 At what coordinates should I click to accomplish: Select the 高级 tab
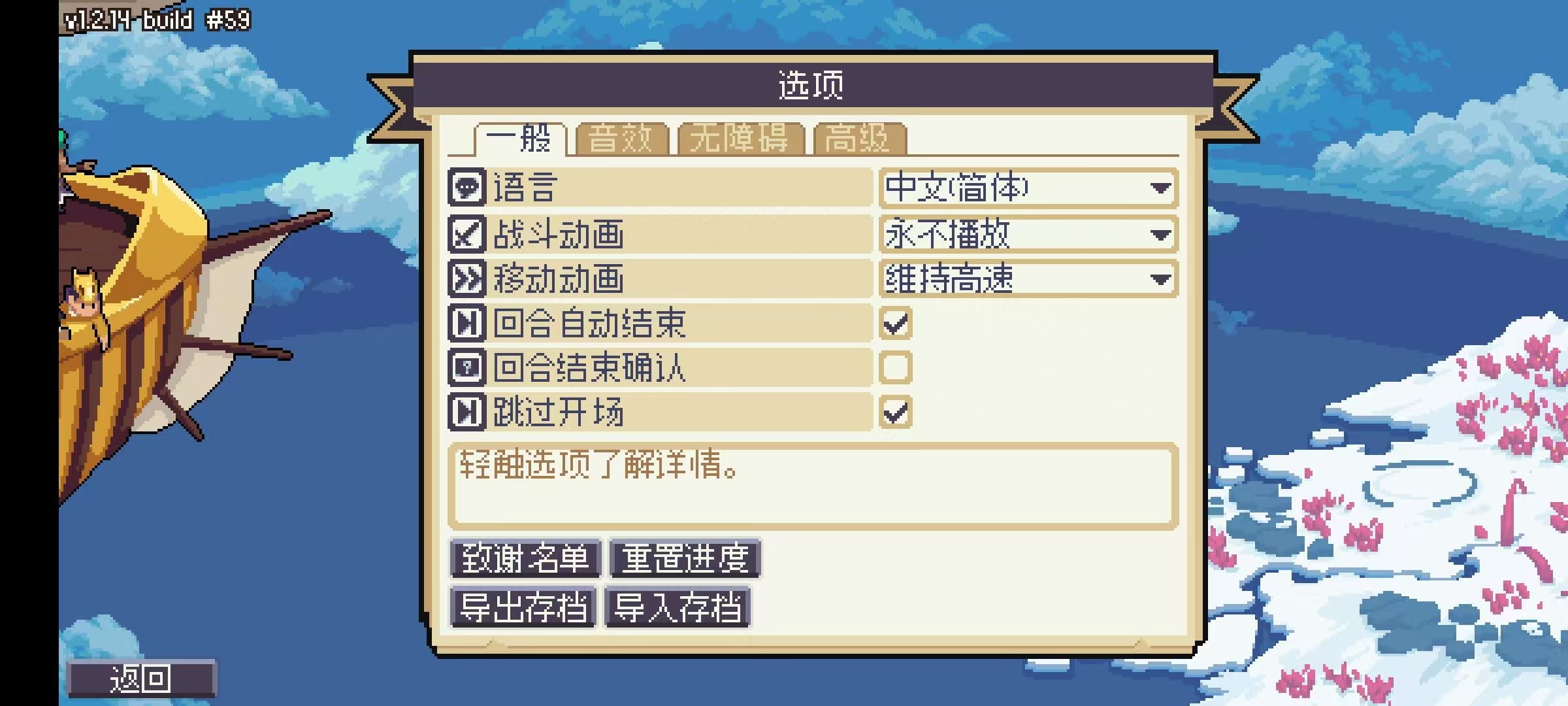click(x=858, y=139)
